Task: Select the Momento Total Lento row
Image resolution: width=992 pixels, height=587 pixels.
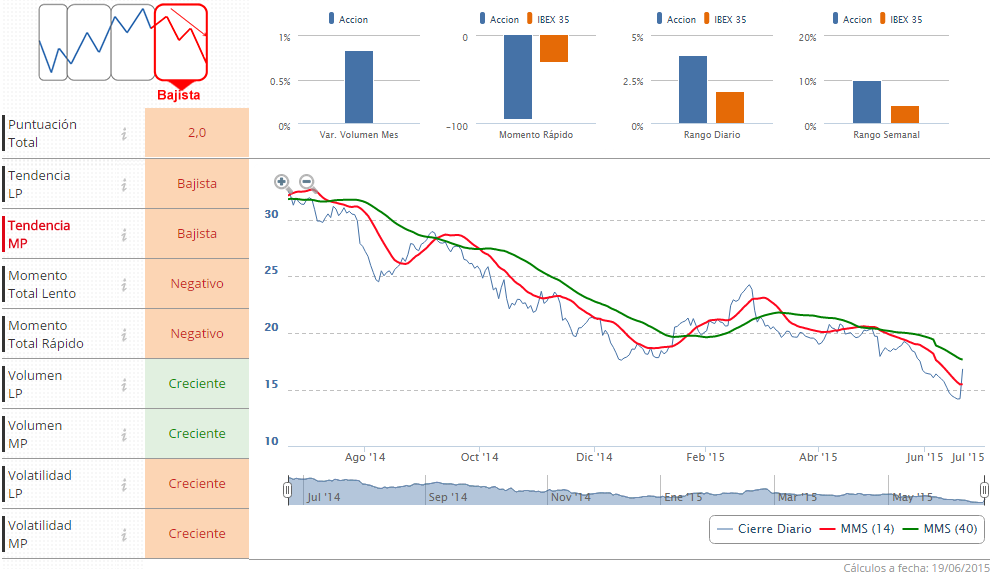Action: click(x=125, y=283)
